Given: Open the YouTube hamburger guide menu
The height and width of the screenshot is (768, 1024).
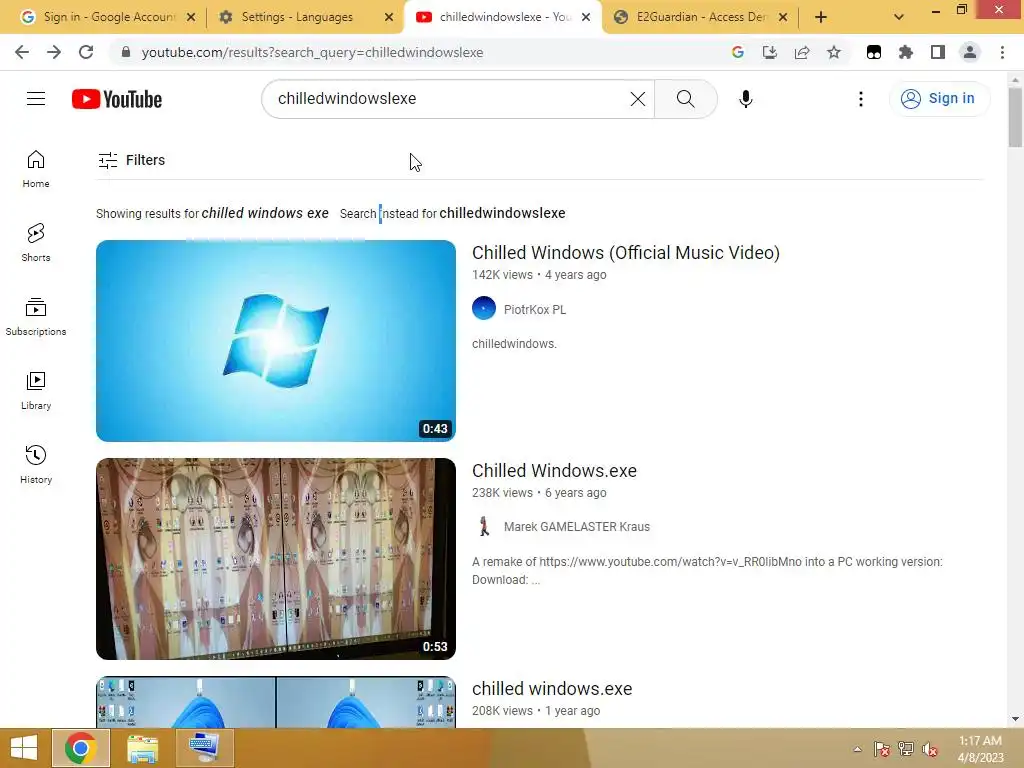Looking at the screenshot, I should [36, 99].
